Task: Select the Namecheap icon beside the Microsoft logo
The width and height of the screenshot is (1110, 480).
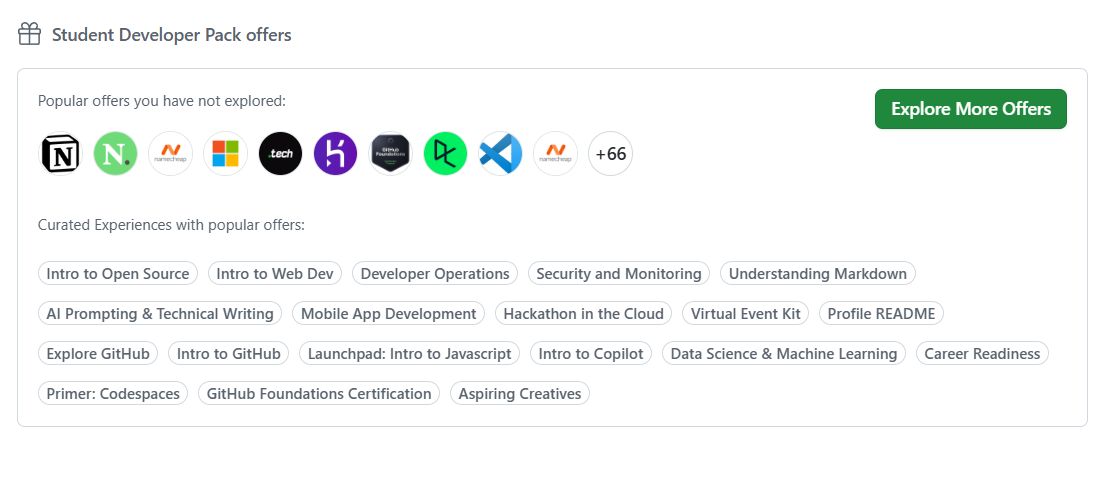Action: (171, 154)
